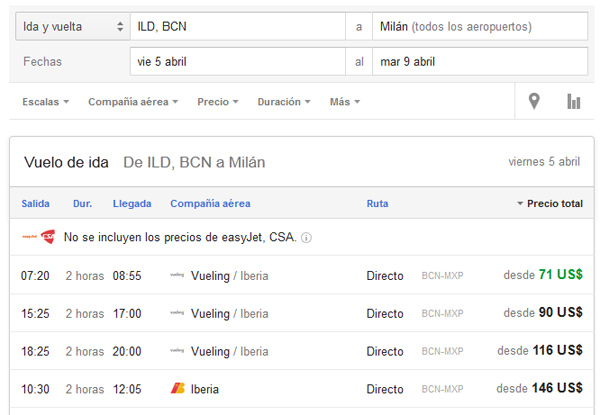Expand the Escalas filter
Viewport: 600px width, 415px height.
click(45, 102)
